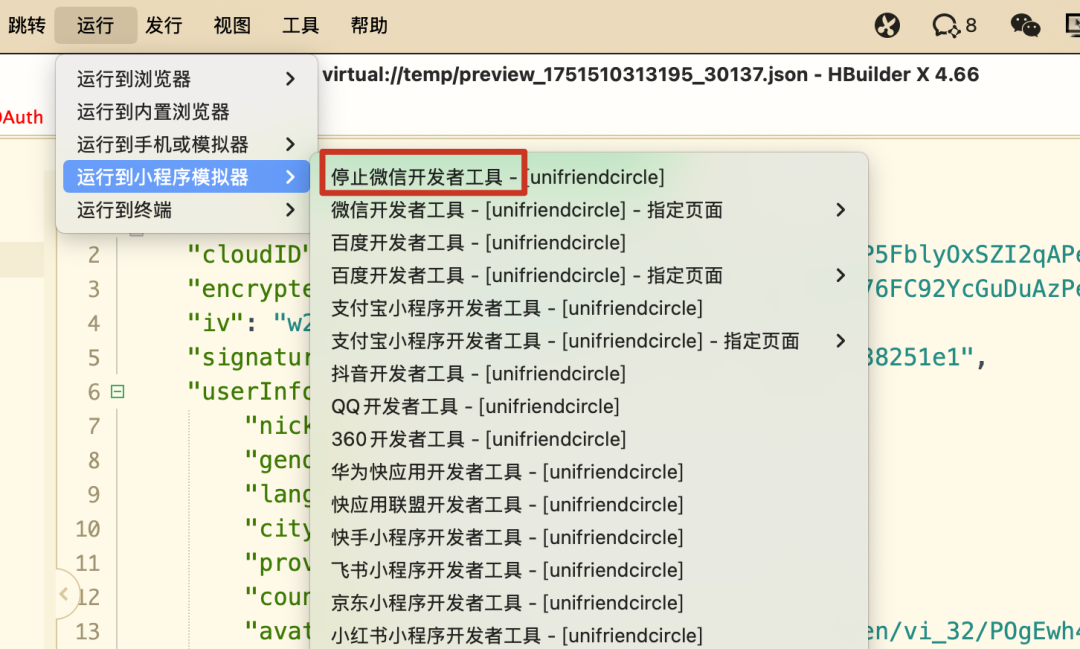Open the 工具 menu
This screenshot has height=649, width=1080.
tap(300, 25)
